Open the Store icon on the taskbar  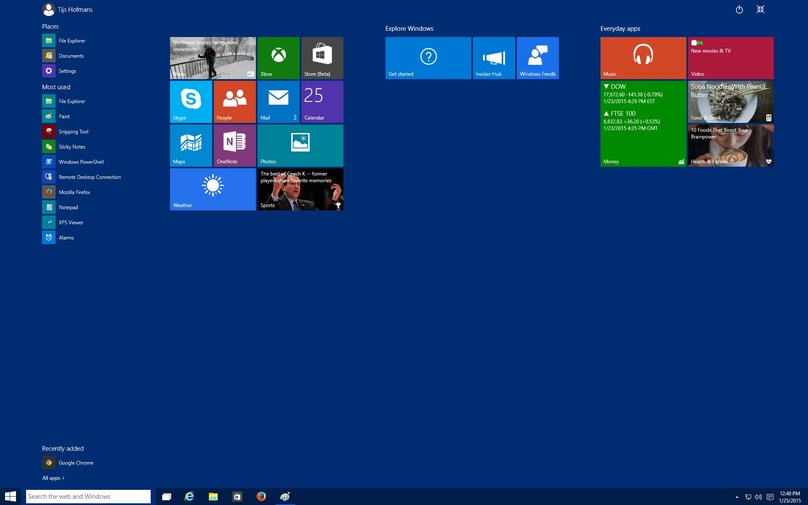pos(237,496)
